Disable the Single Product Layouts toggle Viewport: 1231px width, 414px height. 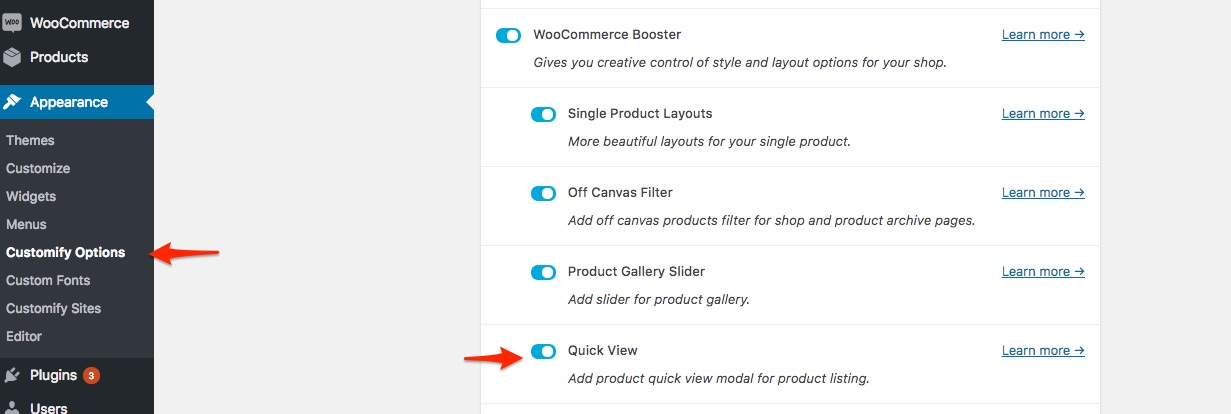tap(543, 114)
